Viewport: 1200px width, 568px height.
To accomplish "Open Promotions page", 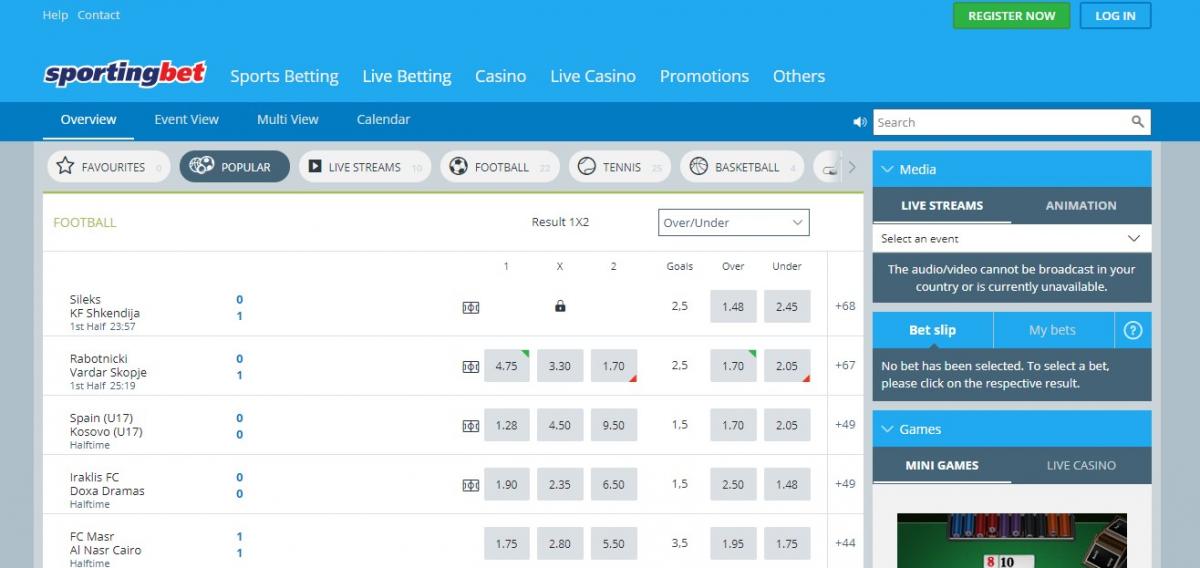I will pos(704,76).
